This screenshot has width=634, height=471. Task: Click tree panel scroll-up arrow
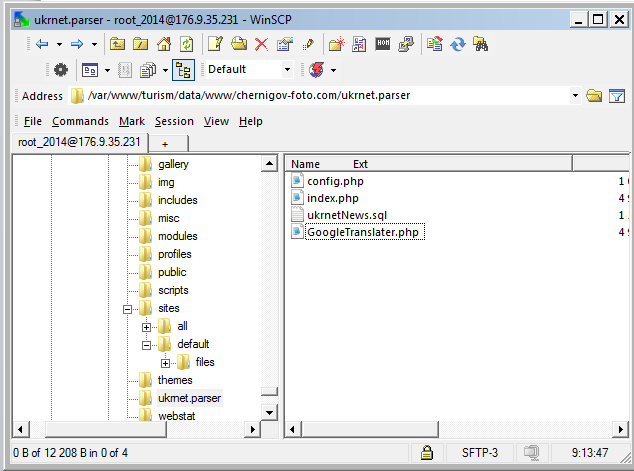269,164
